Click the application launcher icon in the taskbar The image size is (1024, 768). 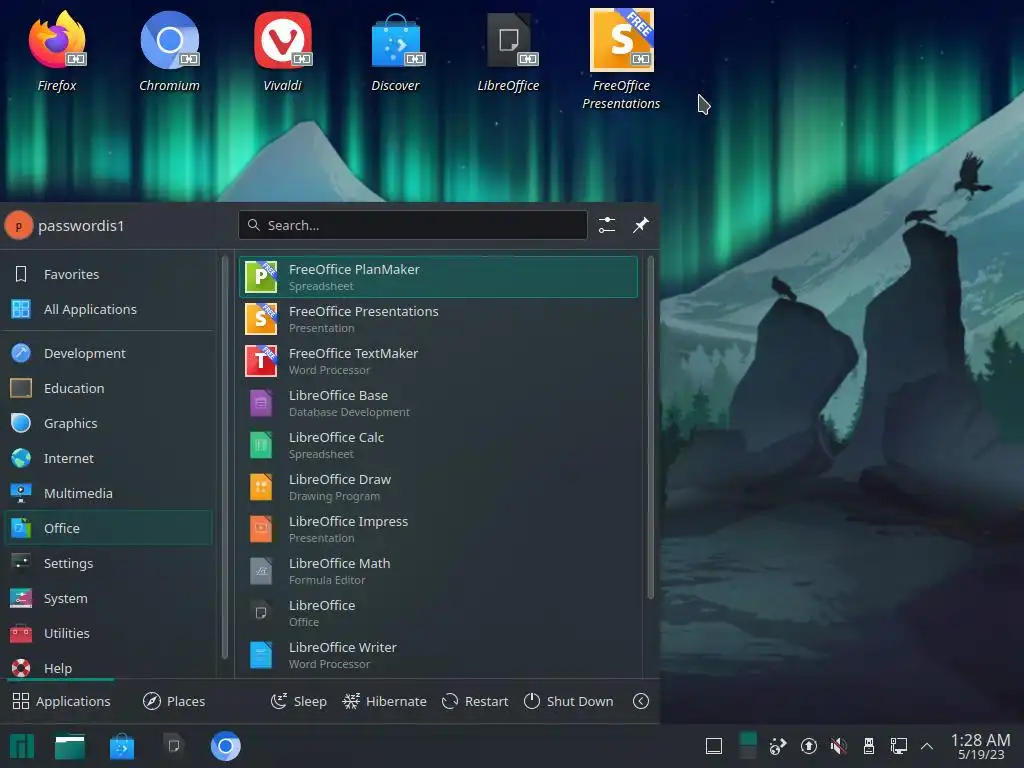pyautogui.click(x=22, y=746)
